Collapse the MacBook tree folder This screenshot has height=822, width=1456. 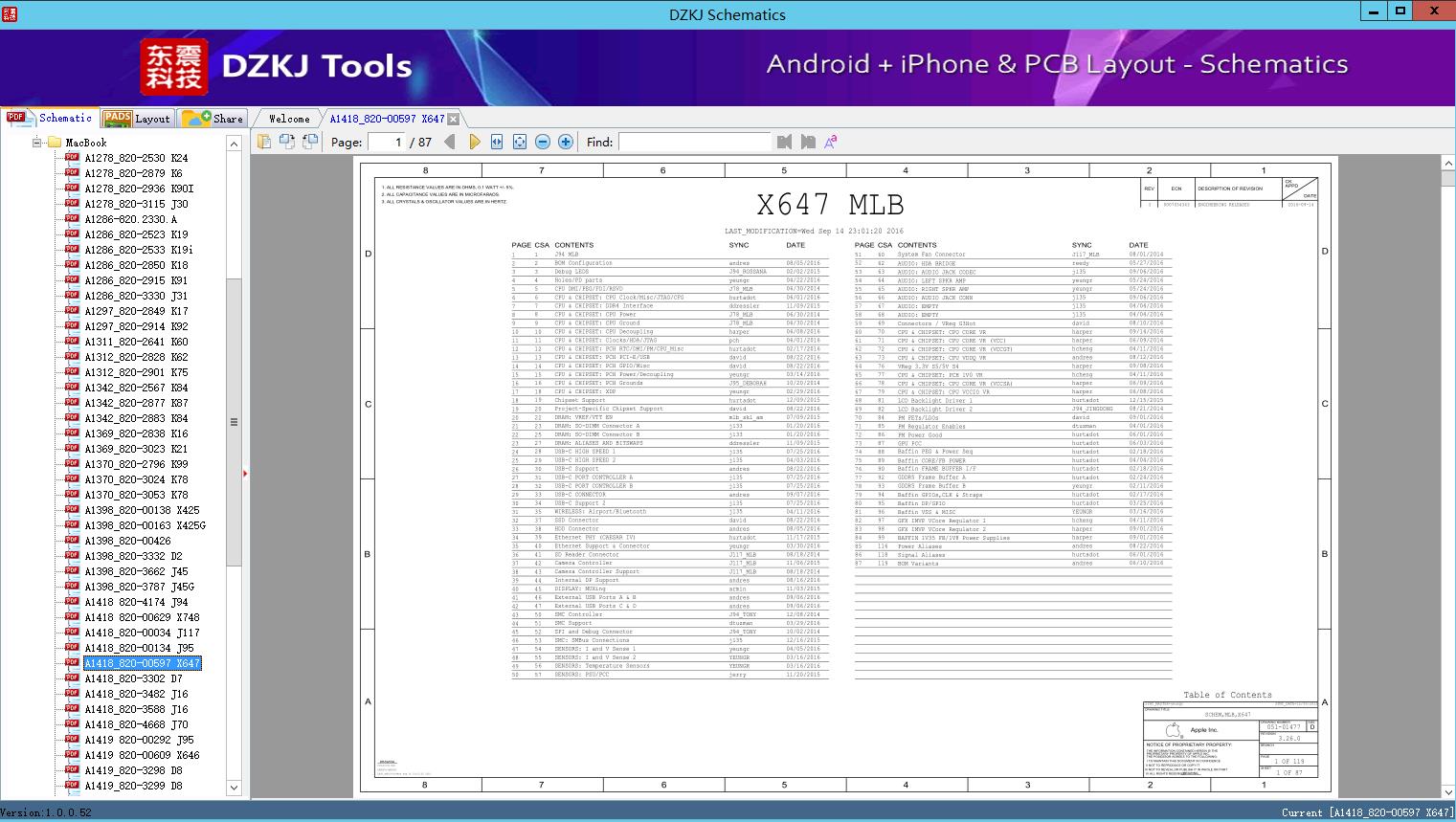(x=36, y=143)
